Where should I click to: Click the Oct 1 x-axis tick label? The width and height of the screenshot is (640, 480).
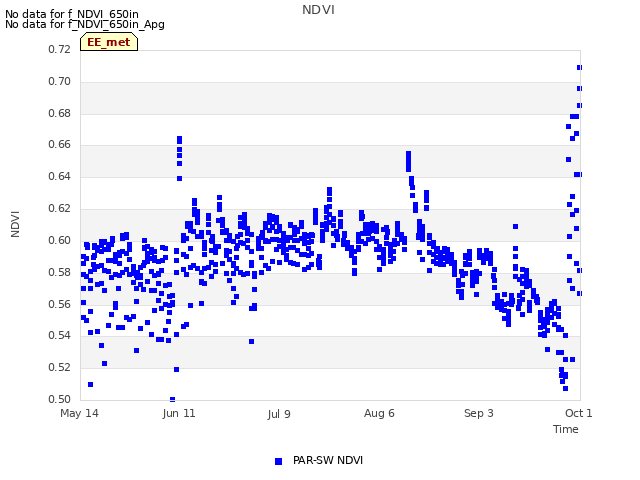(578, 413)
